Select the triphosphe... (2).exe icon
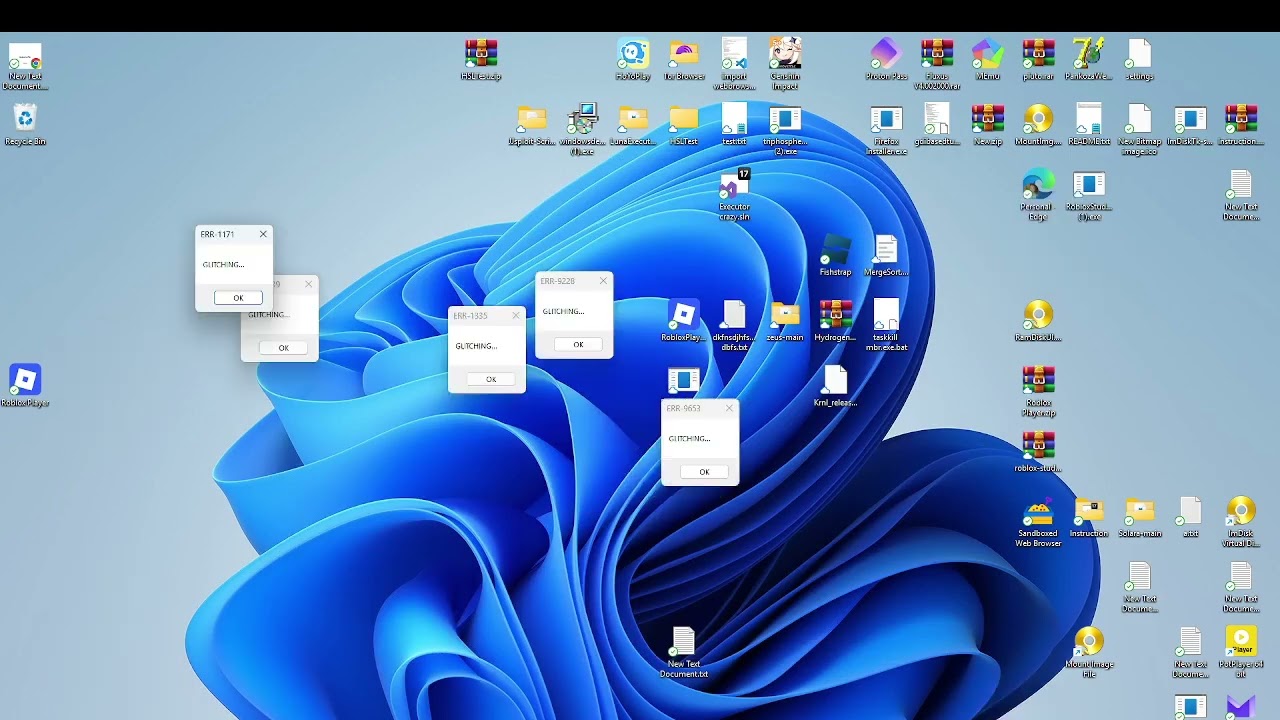Image resolution: width=1280 pixels, height=720 pixels. (x=785, y=130)
